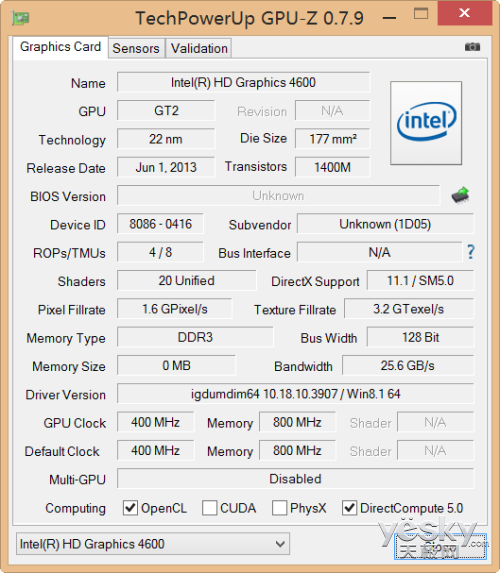Maximize the GPU-Z window
Screen dimensions: 500x573
421,14
